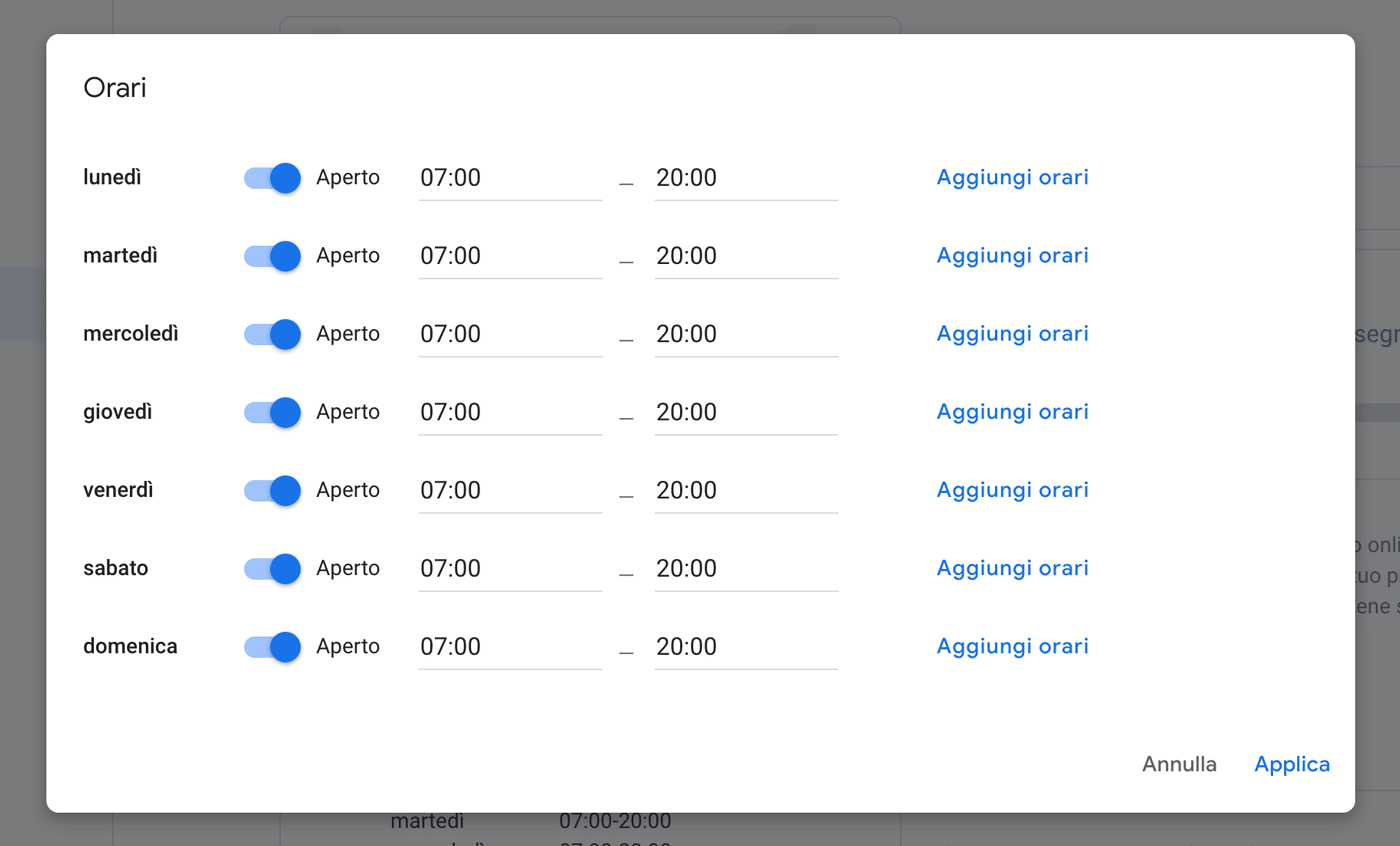Toggle the mercoledì Aperto switch
This screenshot has height=846, width=1400.
click(272, 334)
